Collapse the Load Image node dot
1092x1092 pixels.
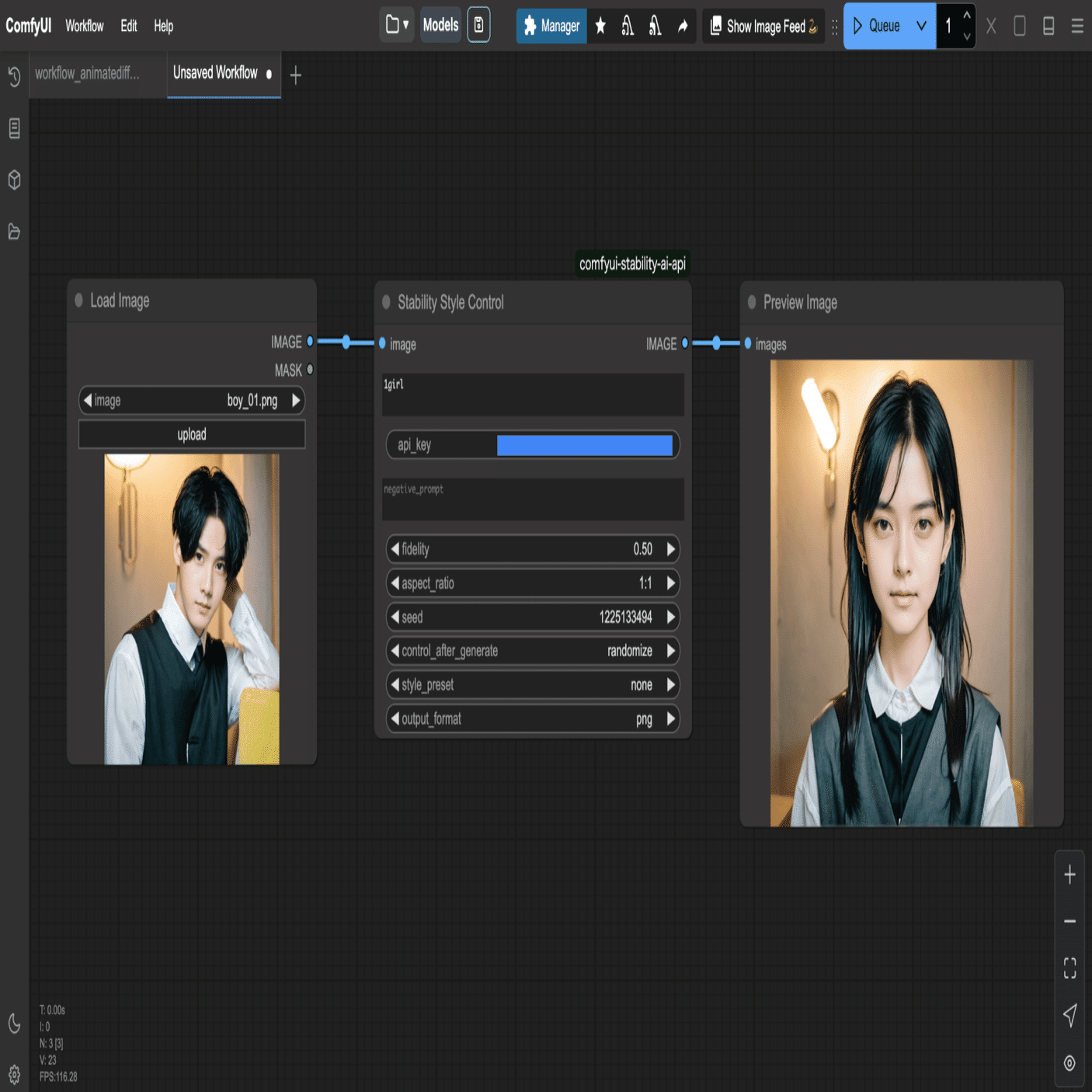pyautogui.click(x=78, y=301)
